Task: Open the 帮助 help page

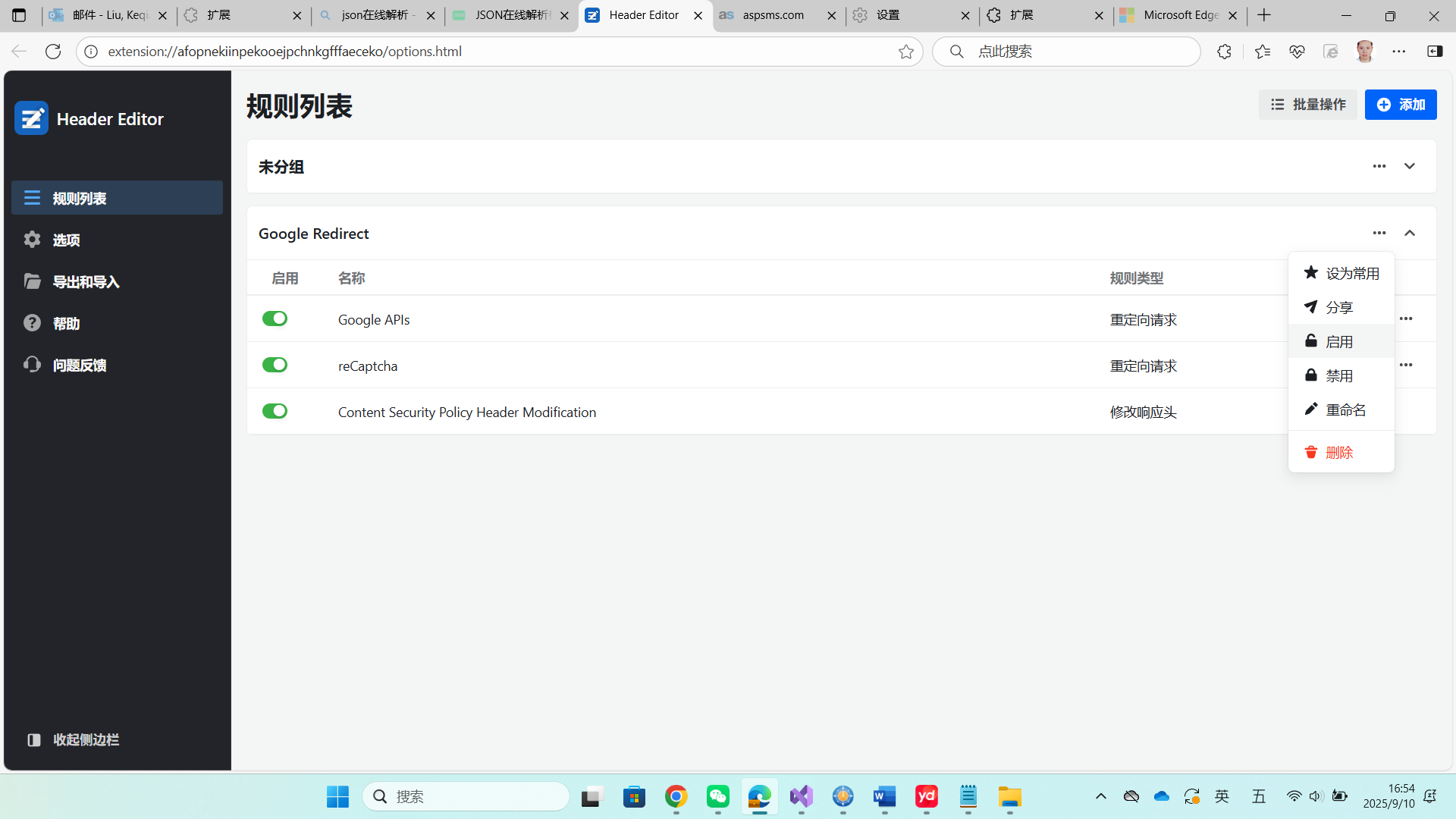Action: click(66, 324)
